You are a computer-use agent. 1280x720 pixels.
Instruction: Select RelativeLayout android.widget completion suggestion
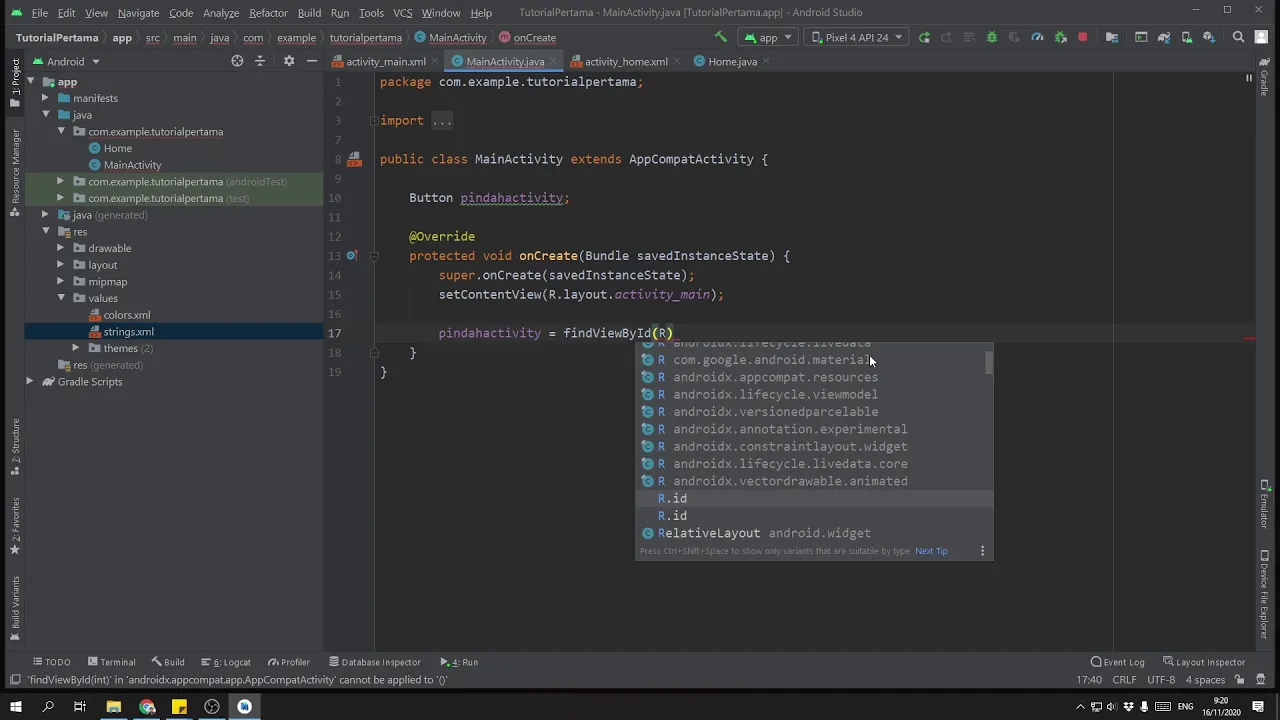coord(814,533)
